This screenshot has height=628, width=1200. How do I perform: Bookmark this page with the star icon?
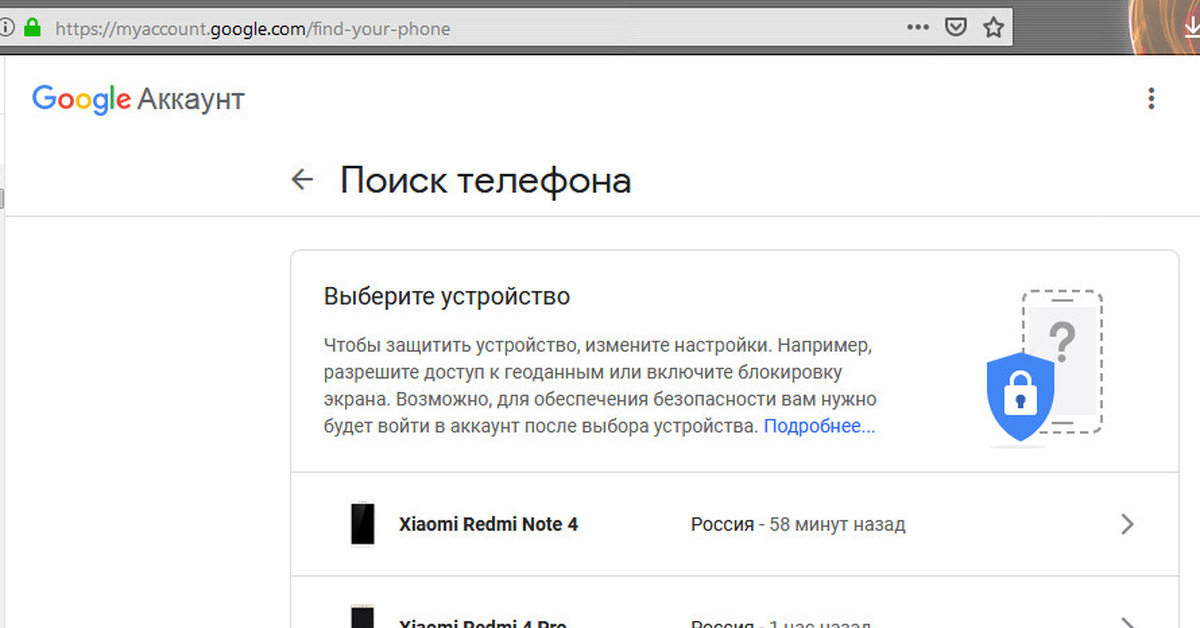[x=993, y=28]
